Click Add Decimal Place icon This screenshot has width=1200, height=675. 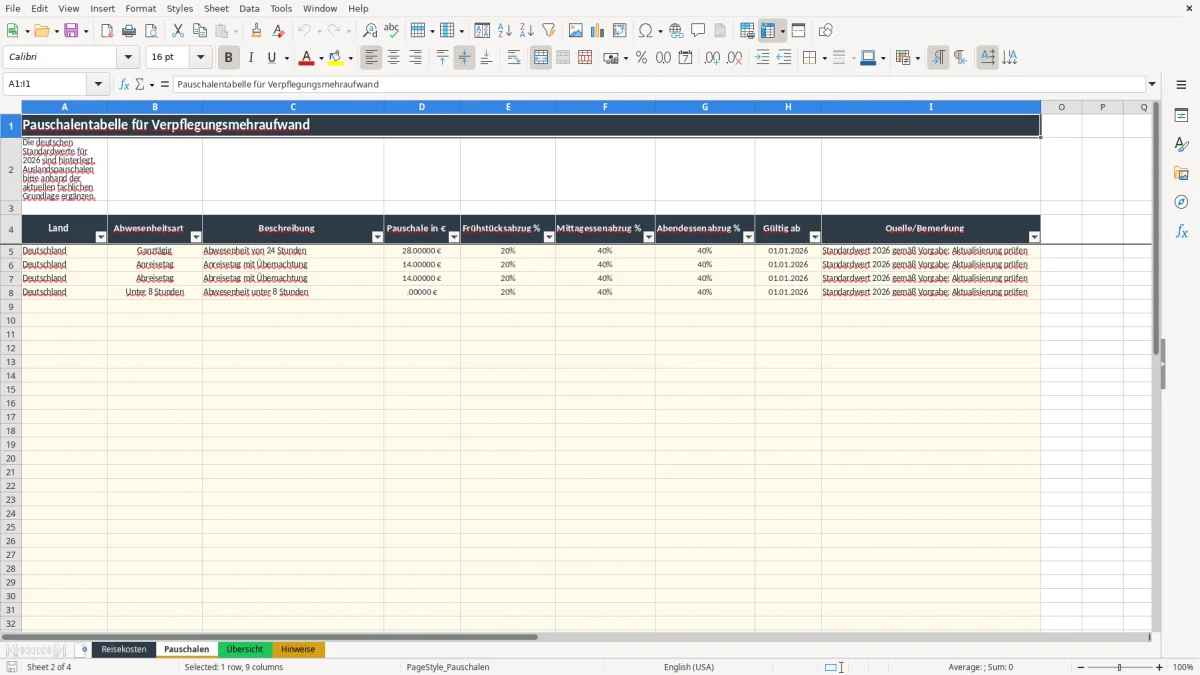click(x=712, y=58)
